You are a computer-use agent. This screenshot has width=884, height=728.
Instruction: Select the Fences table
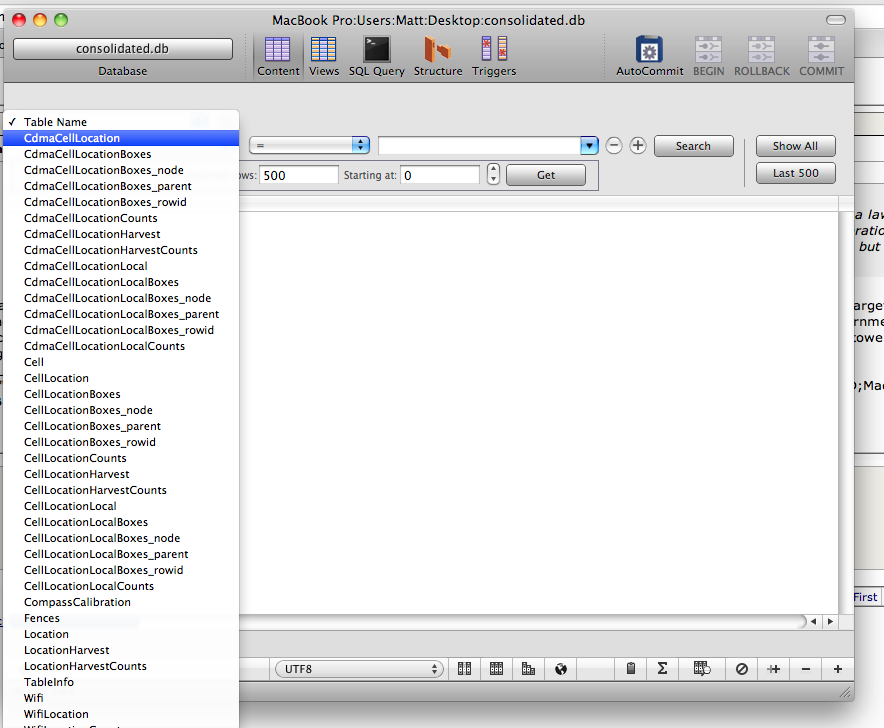coord(121,618)
